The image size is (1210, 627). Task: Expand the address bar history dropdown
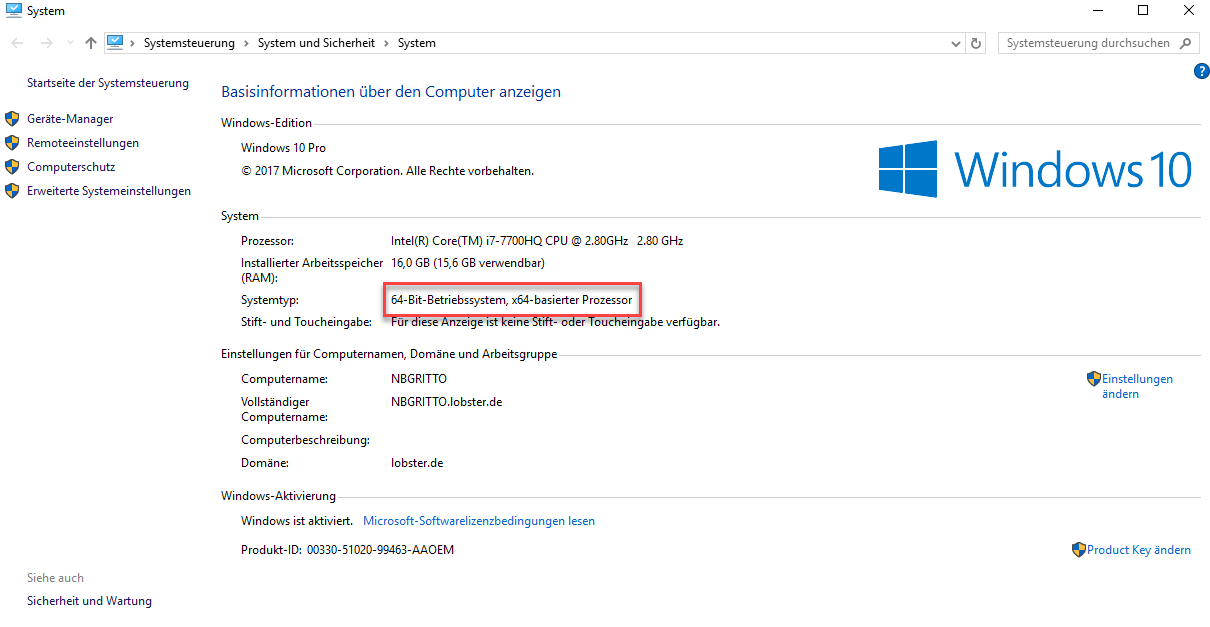955,43
